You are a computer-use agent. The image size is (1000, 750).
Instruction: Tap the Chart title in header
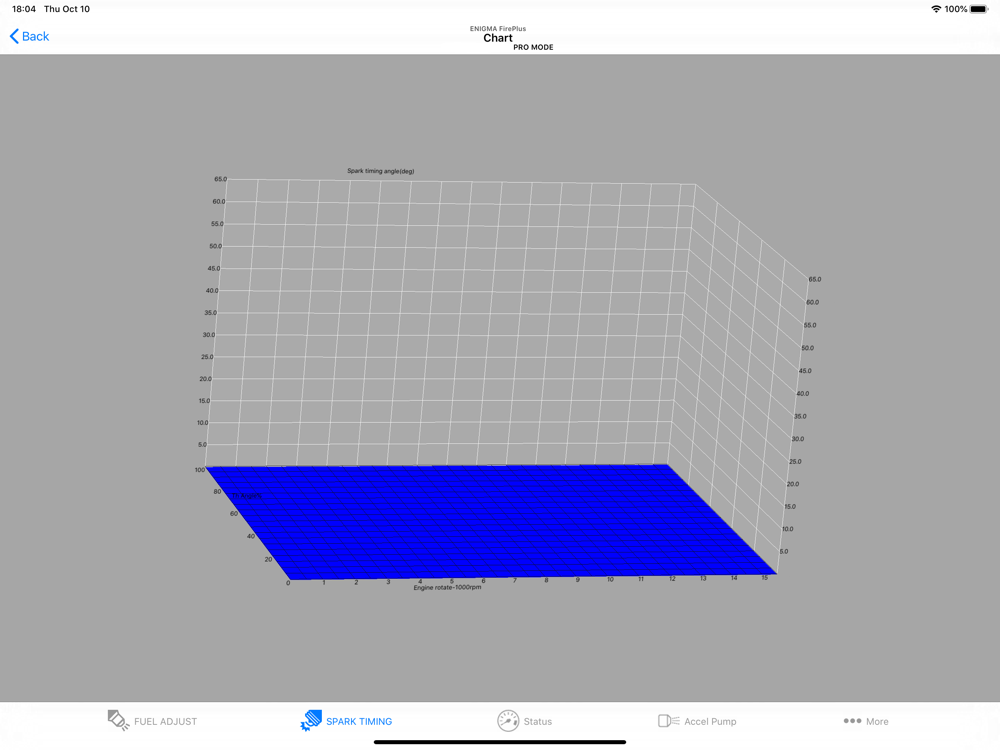(x=497, y=38)
